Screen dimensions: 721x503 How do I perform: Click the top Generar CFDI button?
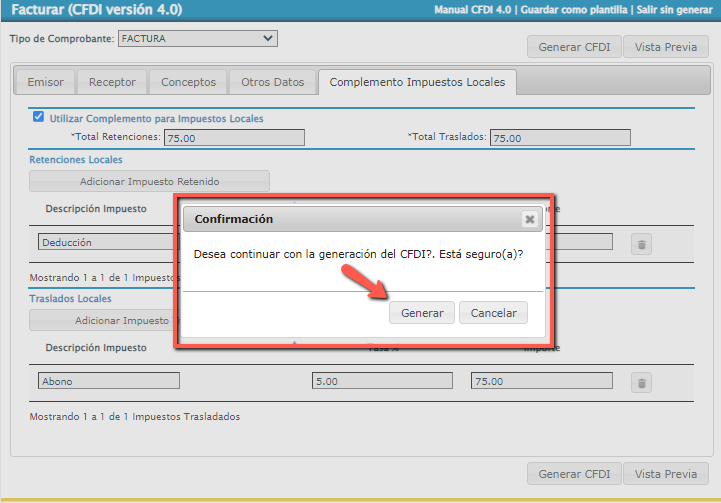(574, 47)
